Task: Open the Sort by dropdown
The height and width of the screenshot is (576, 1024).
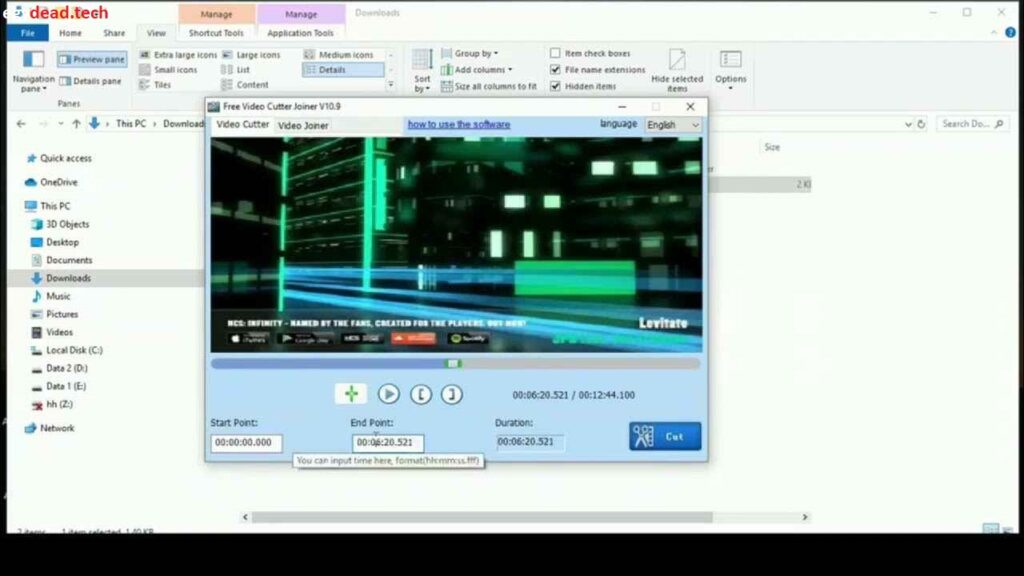Action: [419, 70]
